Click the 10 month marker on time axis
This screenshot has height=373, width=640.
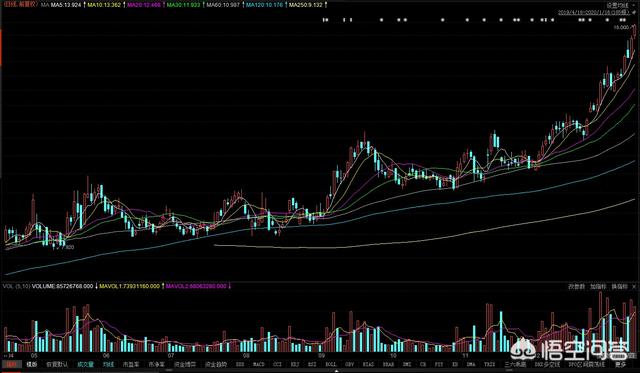(x=393, y=355)
